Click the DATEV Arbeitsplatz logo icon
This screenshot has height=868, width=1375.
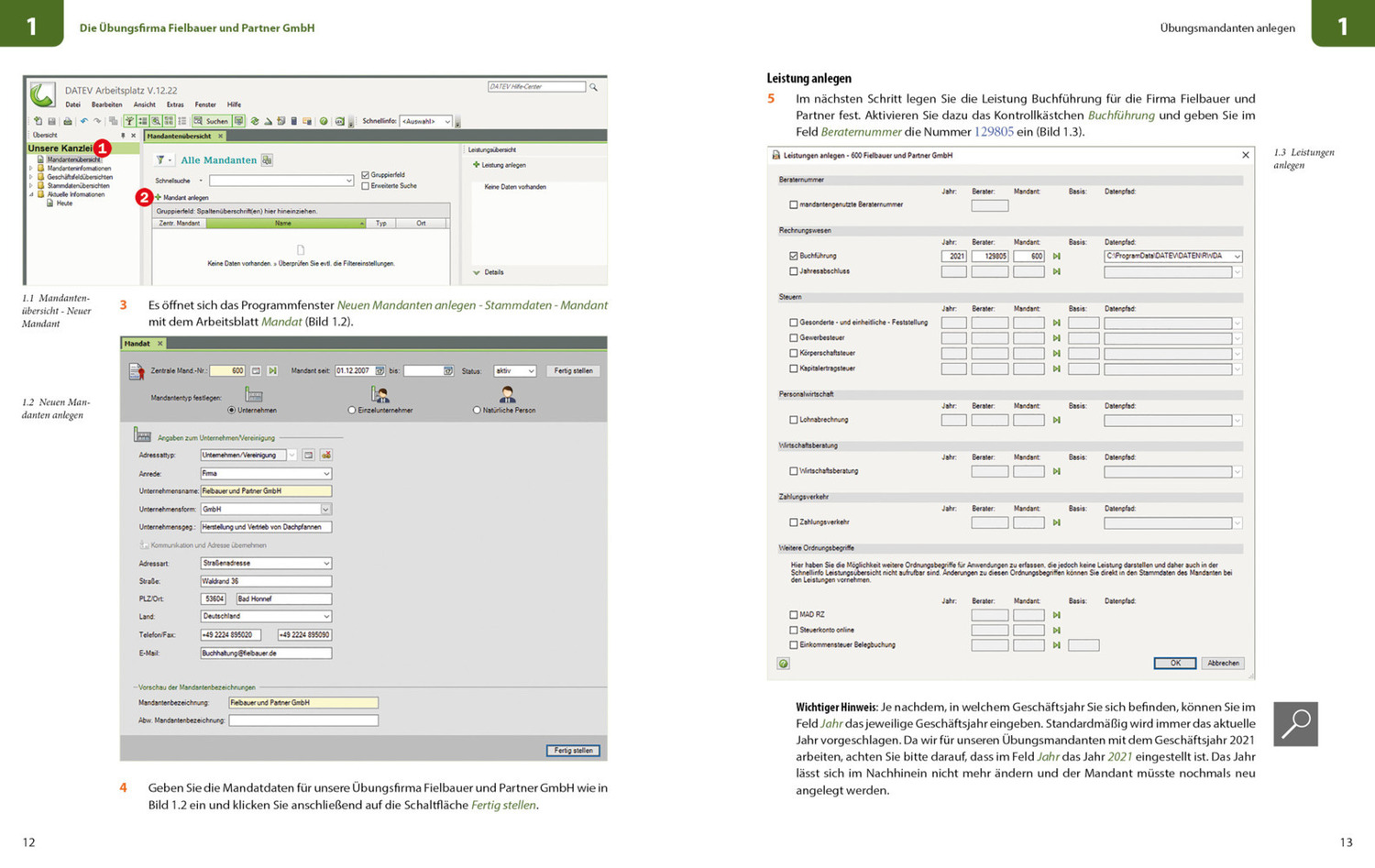42,93
